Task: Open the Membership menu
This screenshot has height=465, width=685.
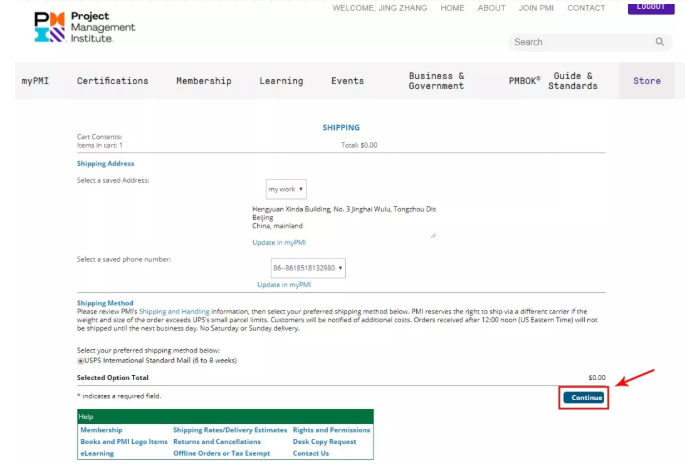Action: (x=203, y=81)
